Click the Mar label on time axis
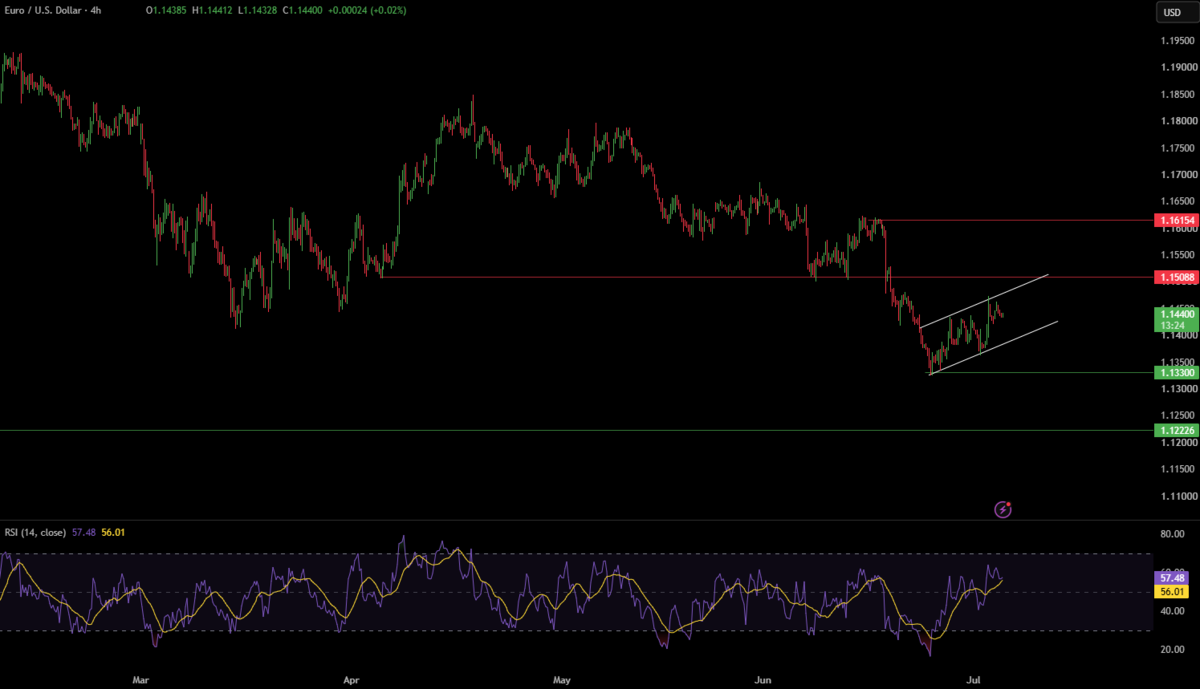The image size is (1200, 689). pos(140,679)
